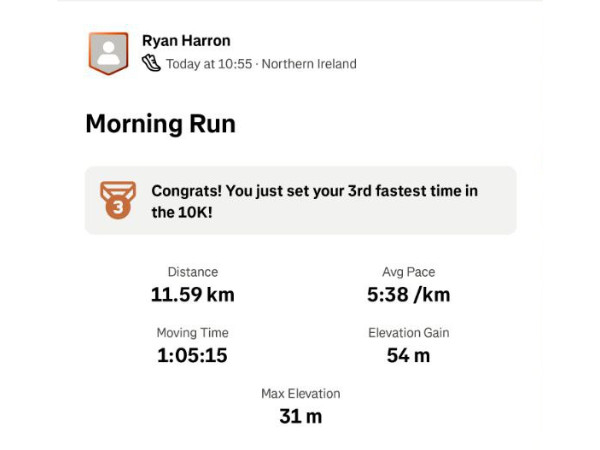600x450 pixels.
Task: Click the Distance label
Action: coord(193,272)
